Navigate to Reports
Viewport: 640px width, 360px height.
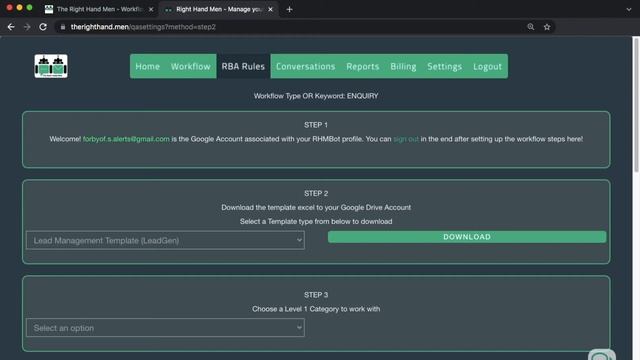pyautogui.click(x=362, y=66)
